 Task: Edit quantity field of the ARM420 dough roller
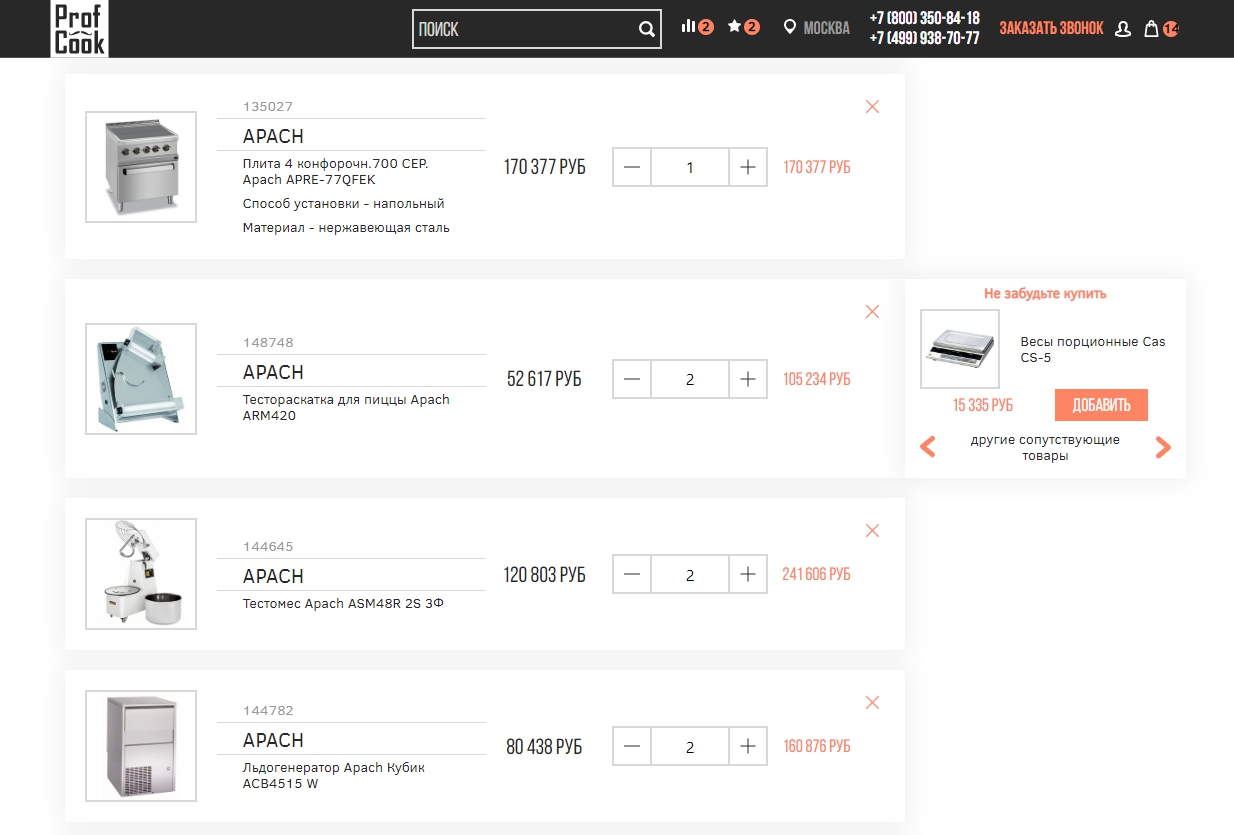pos(690,379)
